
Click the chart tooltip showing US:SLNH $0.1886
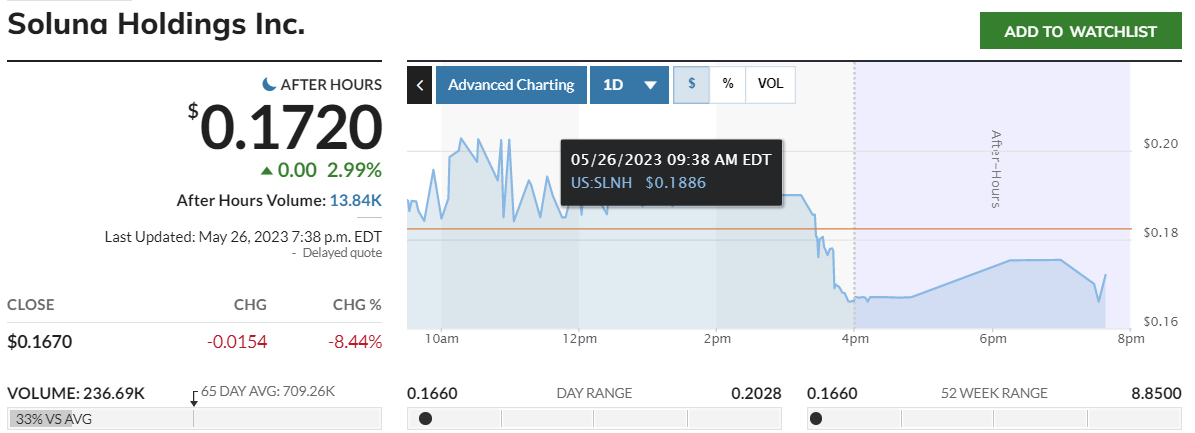tap(671, 171)
